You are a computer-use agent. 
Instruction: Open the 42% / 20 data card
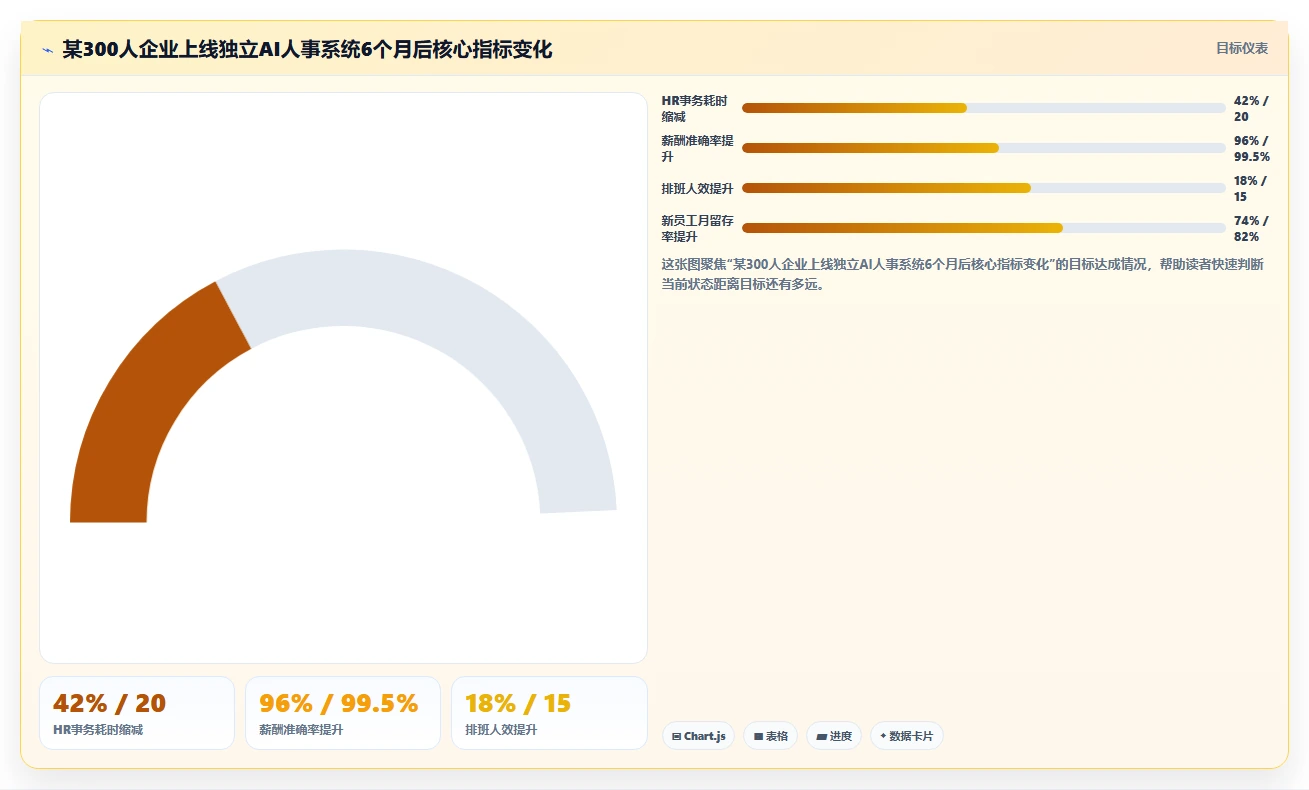pyautogui.click(x=137, y=713)
